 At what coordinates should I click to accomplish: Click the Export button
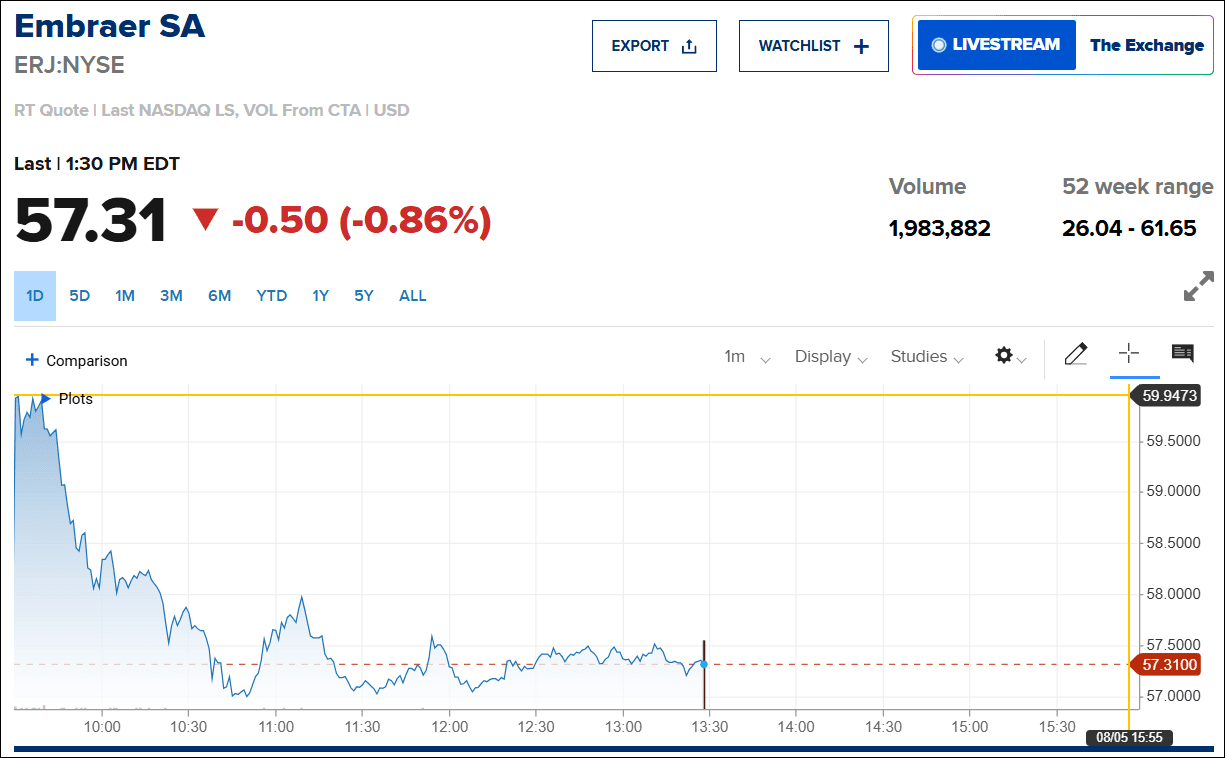[x=654, y=46]
